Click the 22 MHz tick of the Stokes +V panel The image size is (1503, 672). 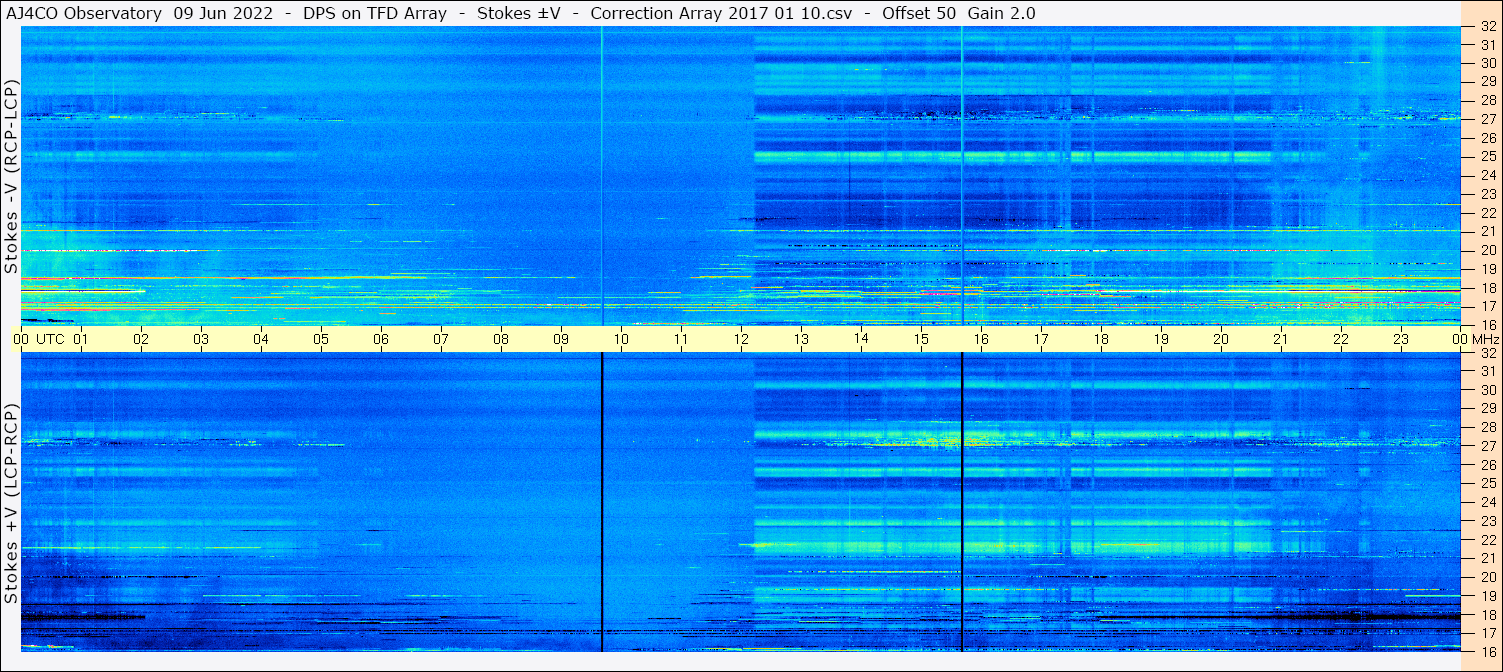[x=1487, y=540]
